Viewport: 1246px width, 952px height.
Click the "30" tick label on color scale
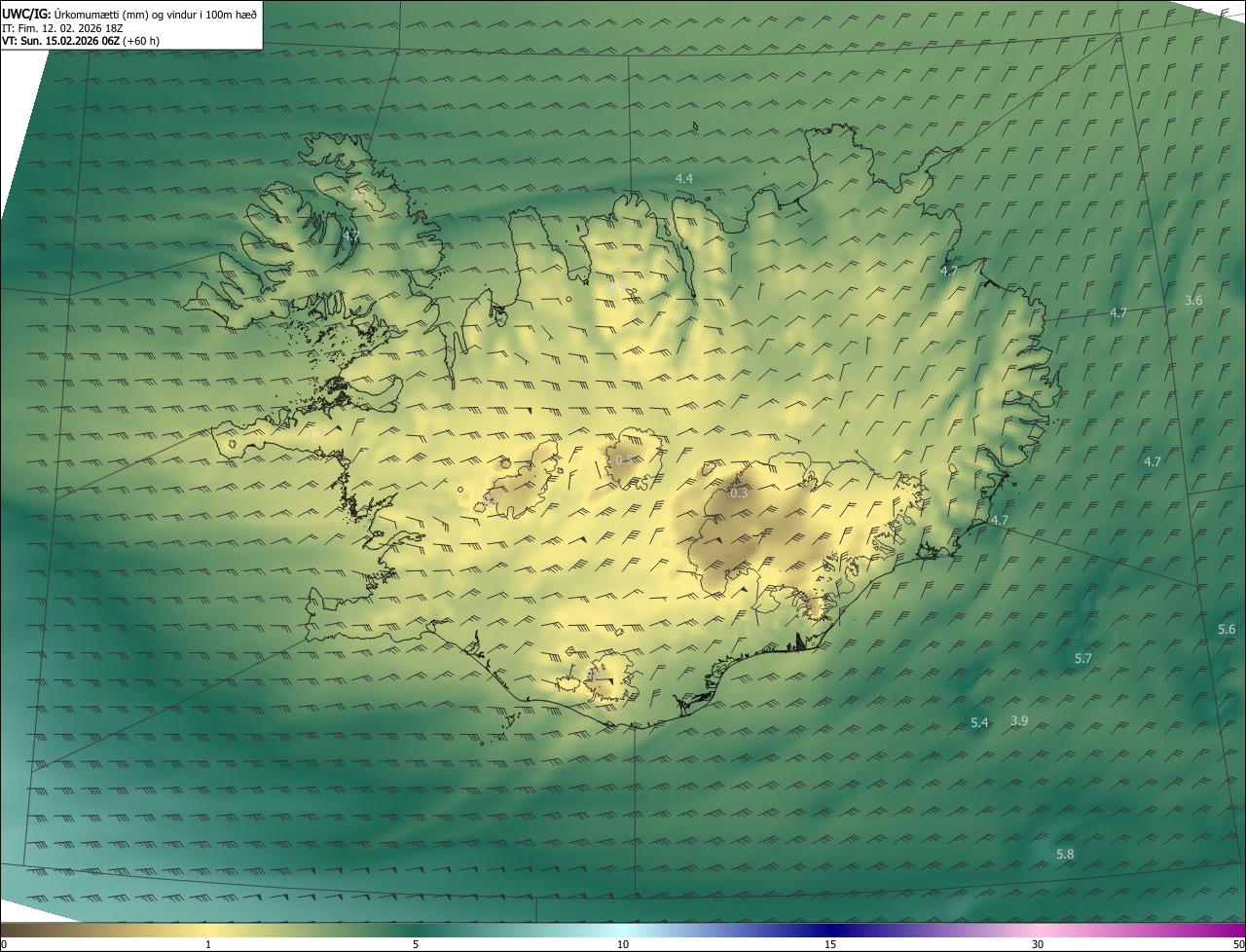pos(1038,945)
